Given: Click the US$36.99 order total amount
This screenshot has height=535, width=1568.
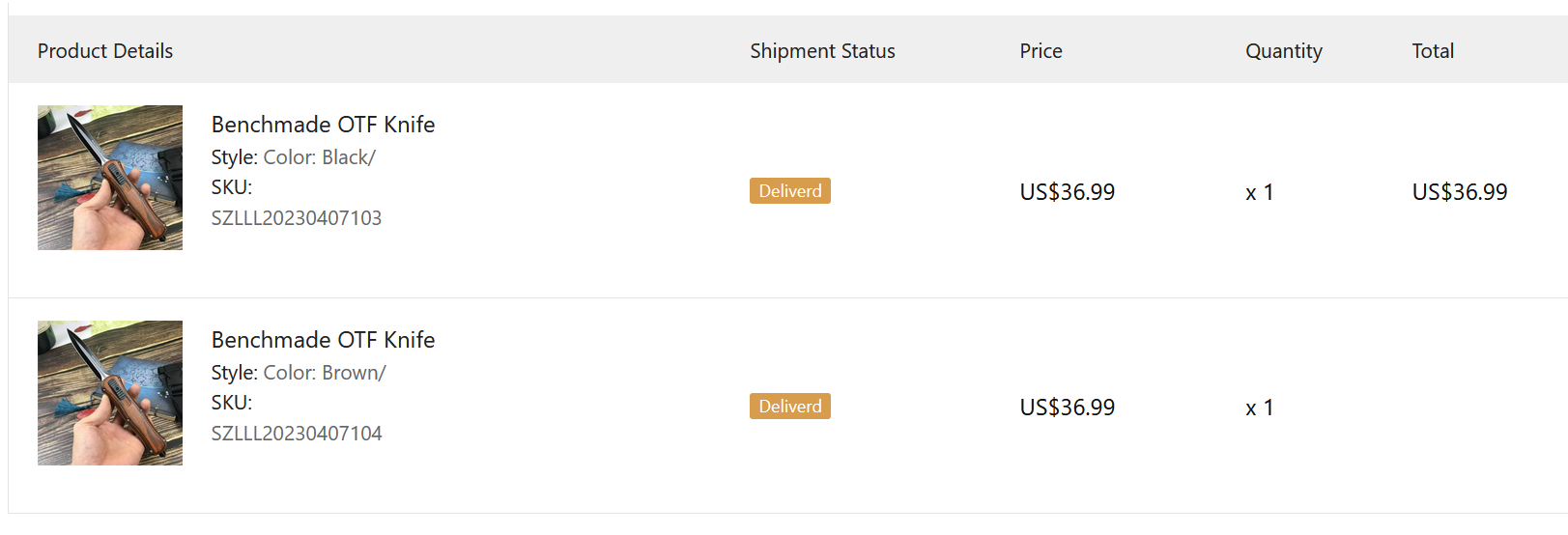Looking at the screenshot, I should tap(1459, 192).
